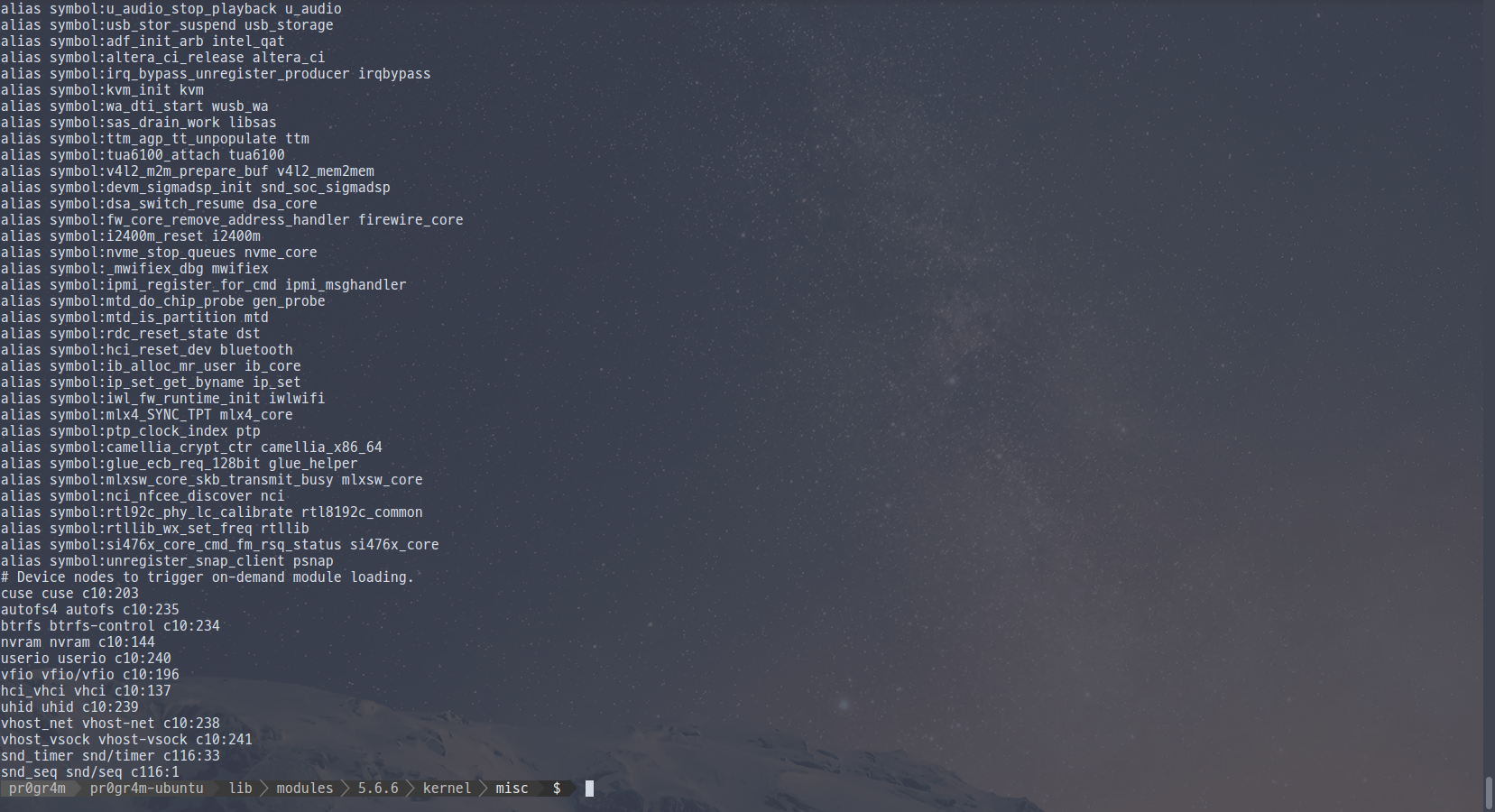Click the lib path segment in the prompt

(241, 789)
